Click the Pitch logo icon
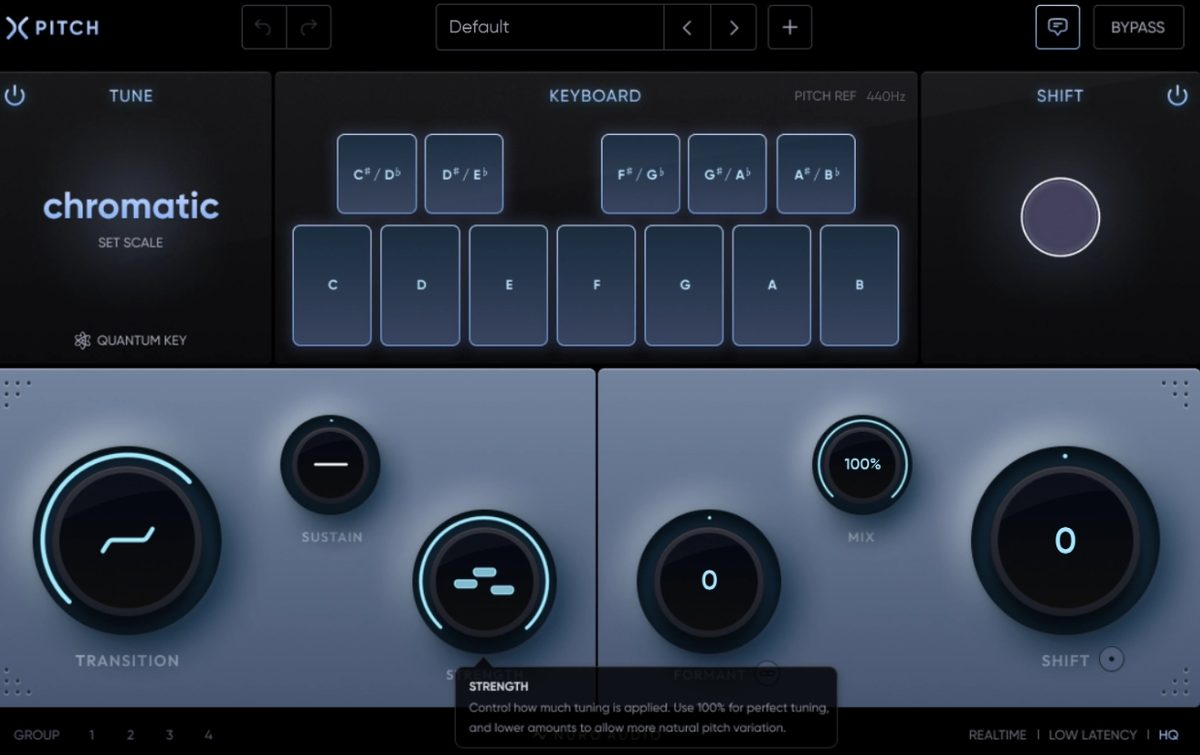The image size is (1200, 755). [x=16, y=28]
